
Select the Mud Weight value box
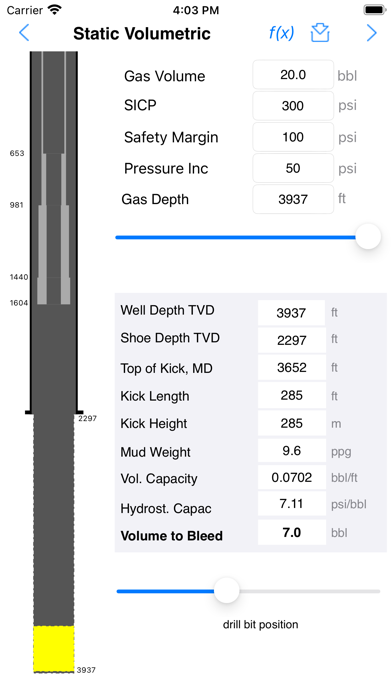click(x=292, y=451)
